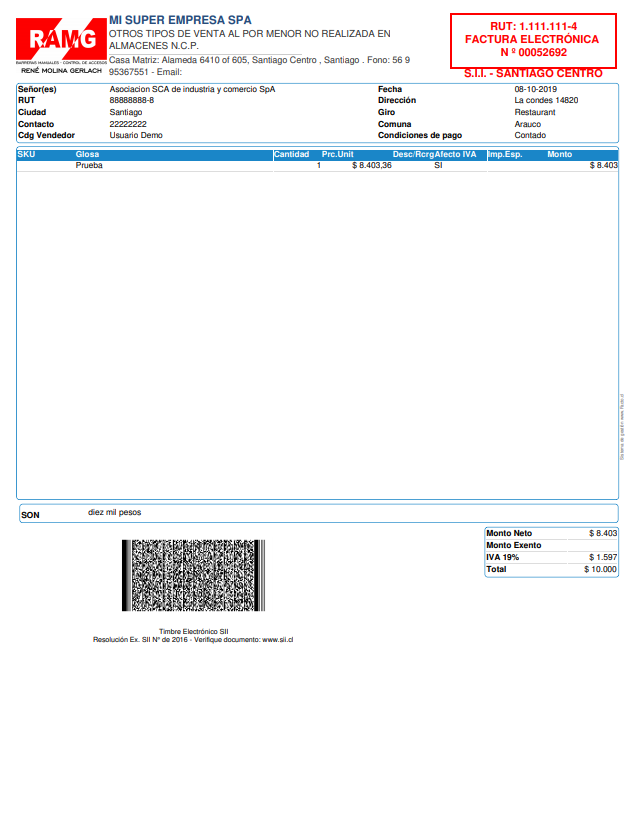Click address value 'La condes 14820'

(x=546, y=100)
